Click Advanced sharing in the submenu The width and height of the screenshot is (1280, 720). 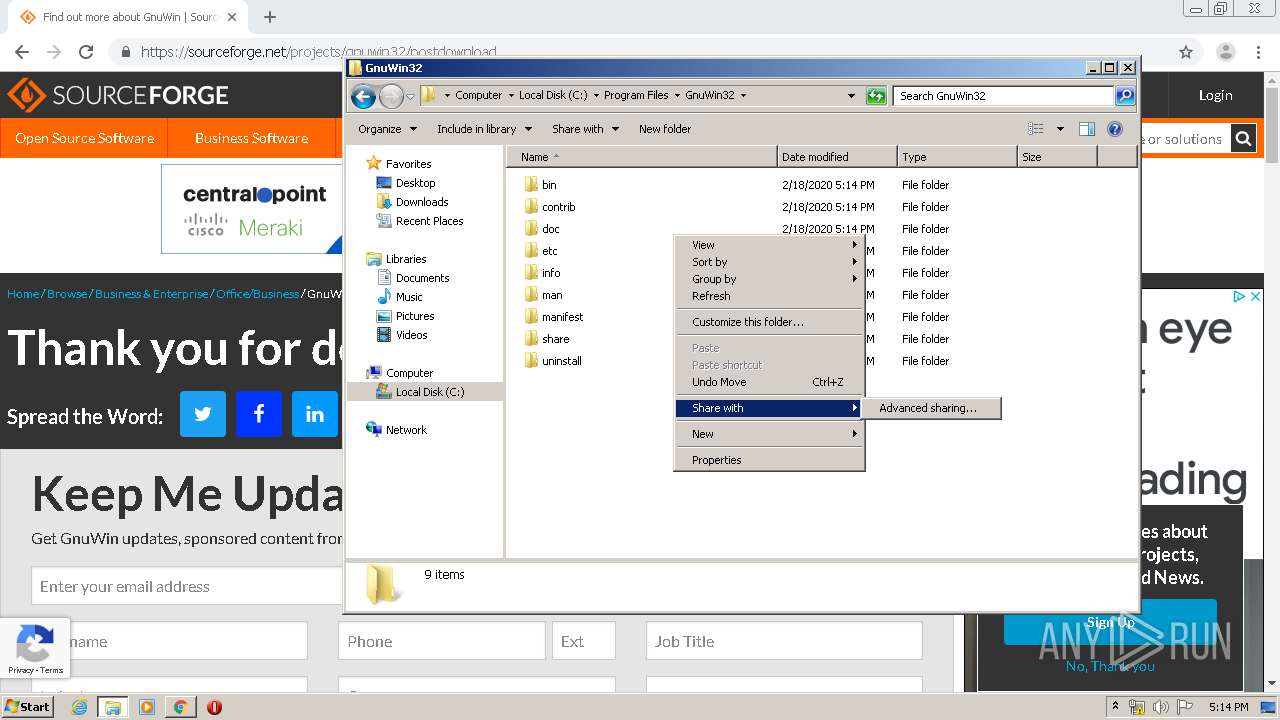pos(931,408)
